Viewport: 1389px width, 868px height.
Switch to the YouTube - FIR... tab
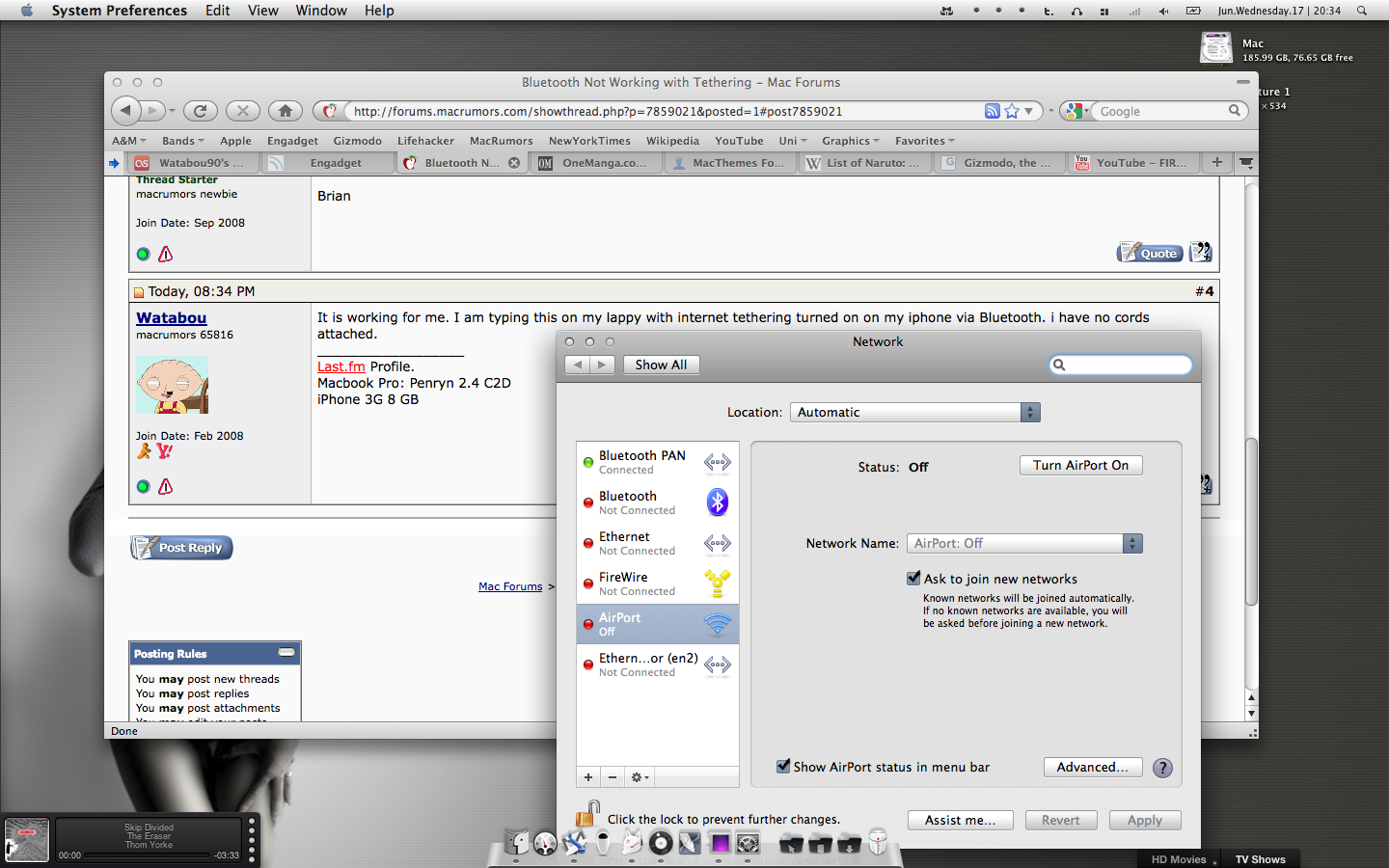pyautogui.click(x=1134, y=163)
